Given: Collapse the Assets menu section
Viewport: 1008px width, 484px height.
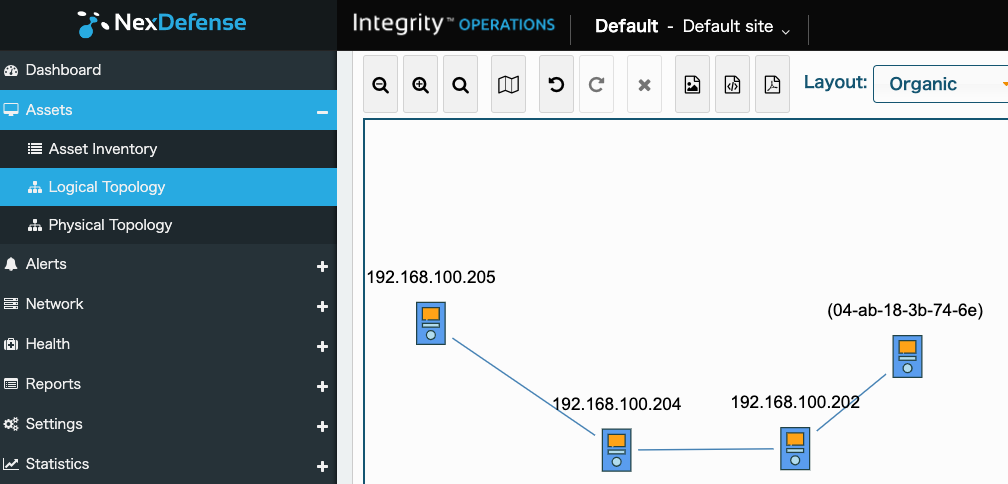Looking at the screenshot, I should [x=322, y=111].
